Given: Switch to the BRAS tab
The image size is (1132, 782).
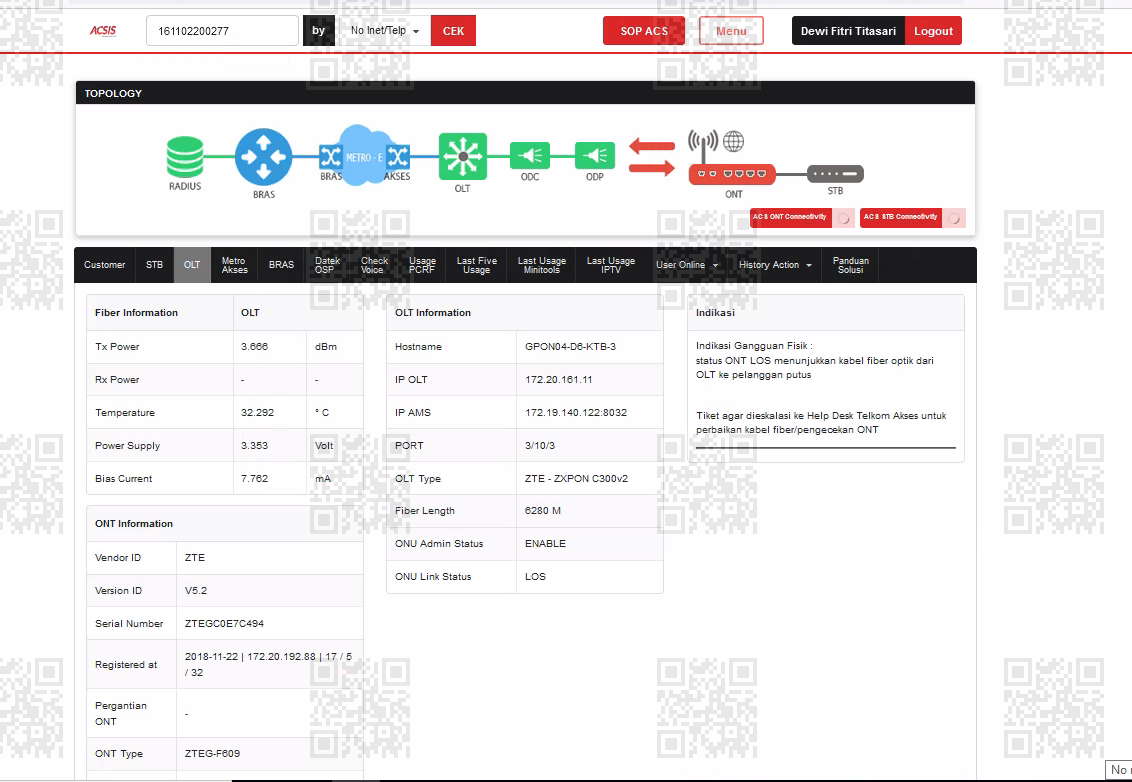Looking at the screenshot, I should point(282,265).
